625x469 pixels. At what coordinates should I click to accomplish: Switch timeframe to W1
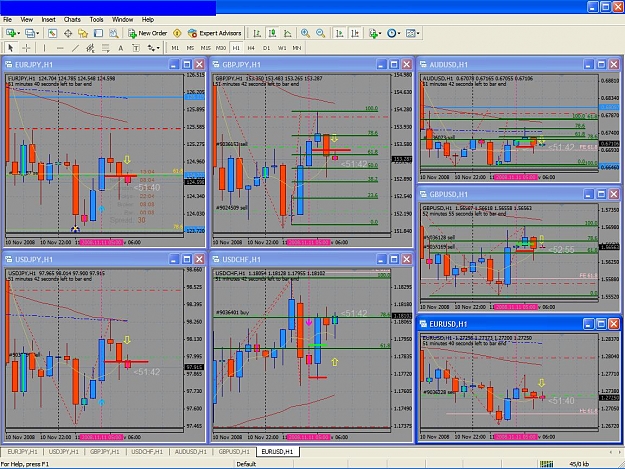[x=282, y=48]
